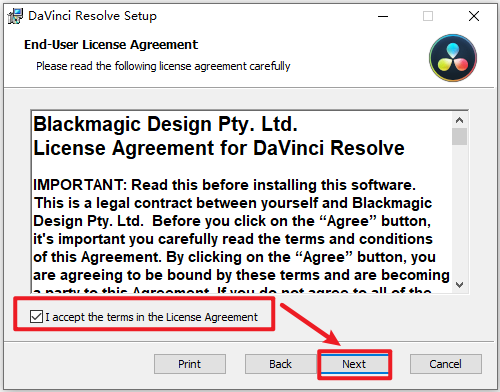Click inside the IMPORTANT paragraph of the license
Image resolution: width=500 pixels, height=392 pixels.
point(241,230)
